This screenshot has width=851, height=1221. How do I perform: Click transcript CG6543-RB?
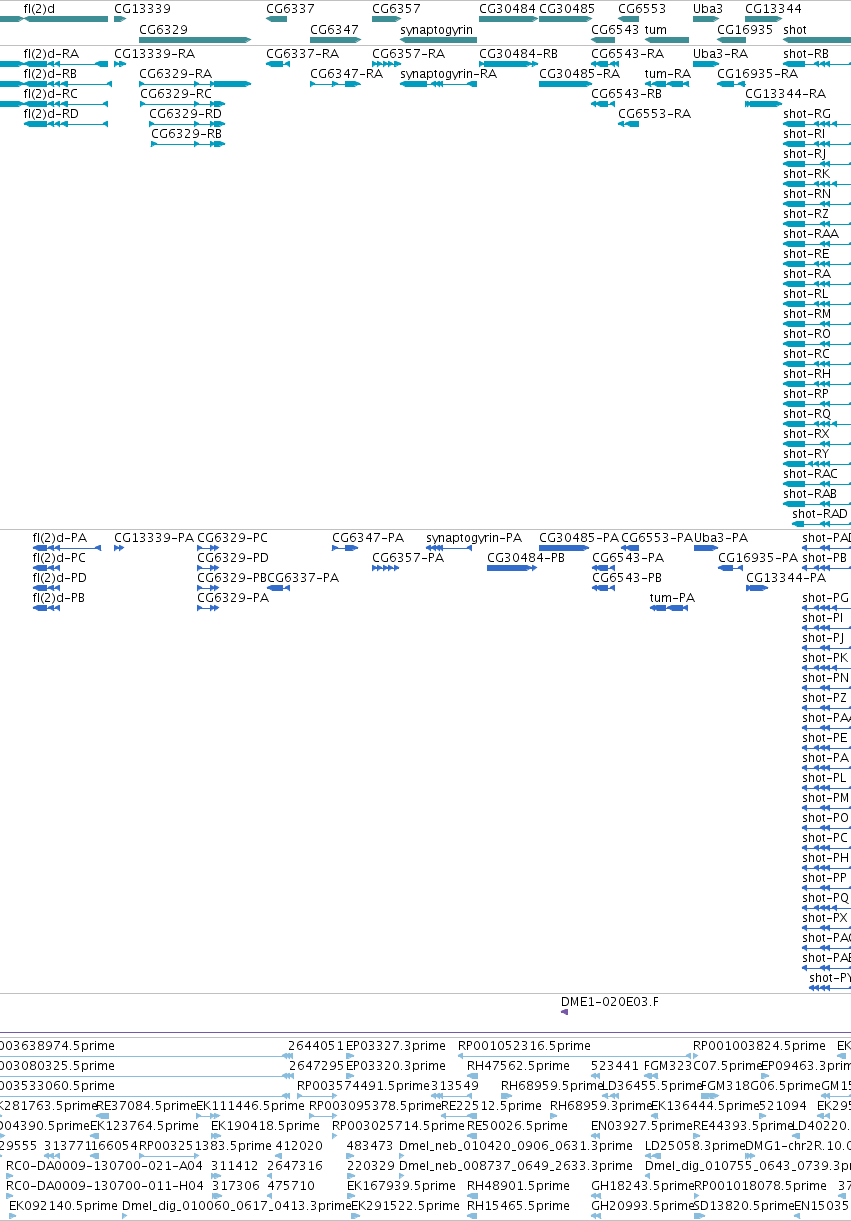pyautogui.click(x=627, y=94)
